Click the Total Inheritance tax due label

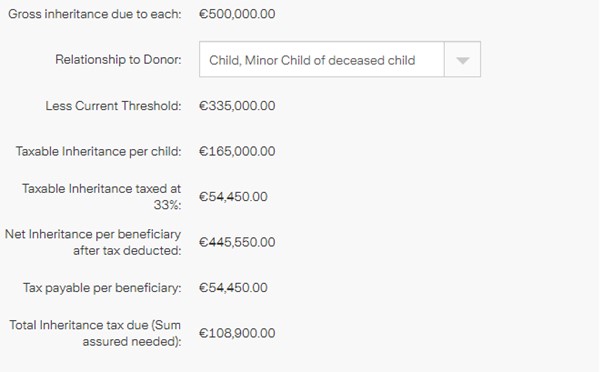pyautogui.click(x=95, y=333)
